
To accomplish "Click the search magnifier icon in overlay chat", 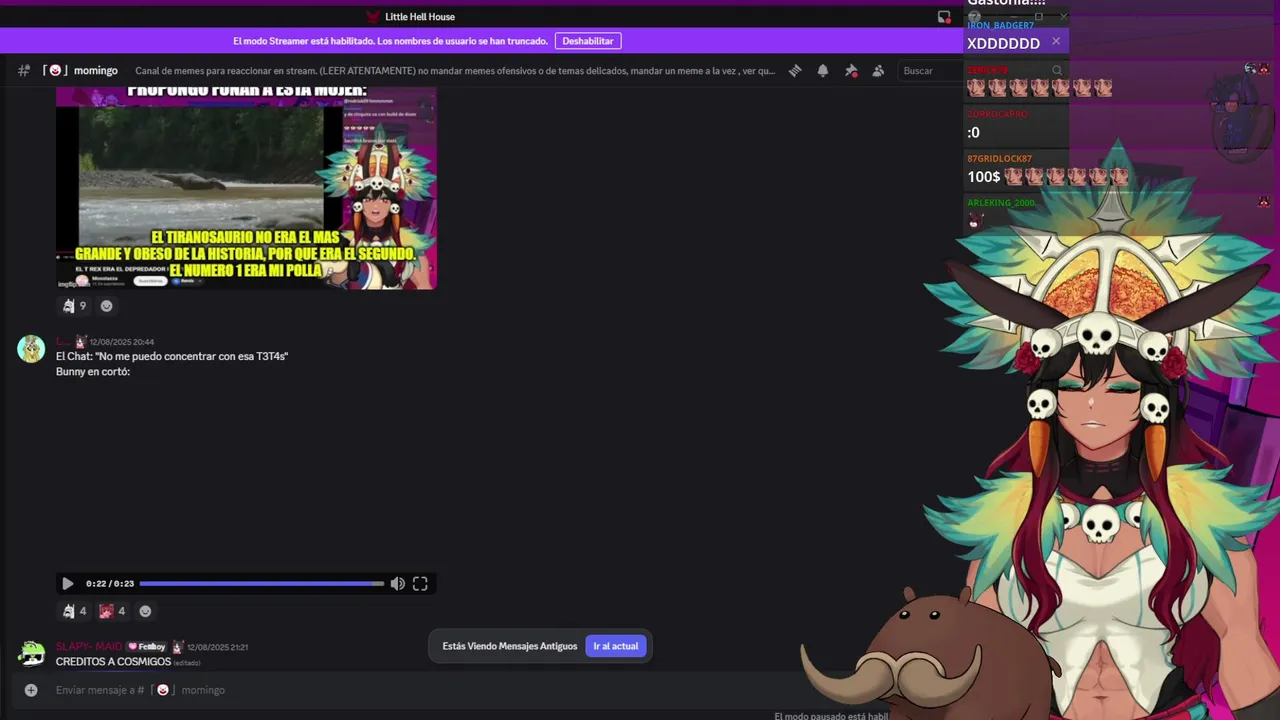I will pyautogui.click(x=1057, y=70).
